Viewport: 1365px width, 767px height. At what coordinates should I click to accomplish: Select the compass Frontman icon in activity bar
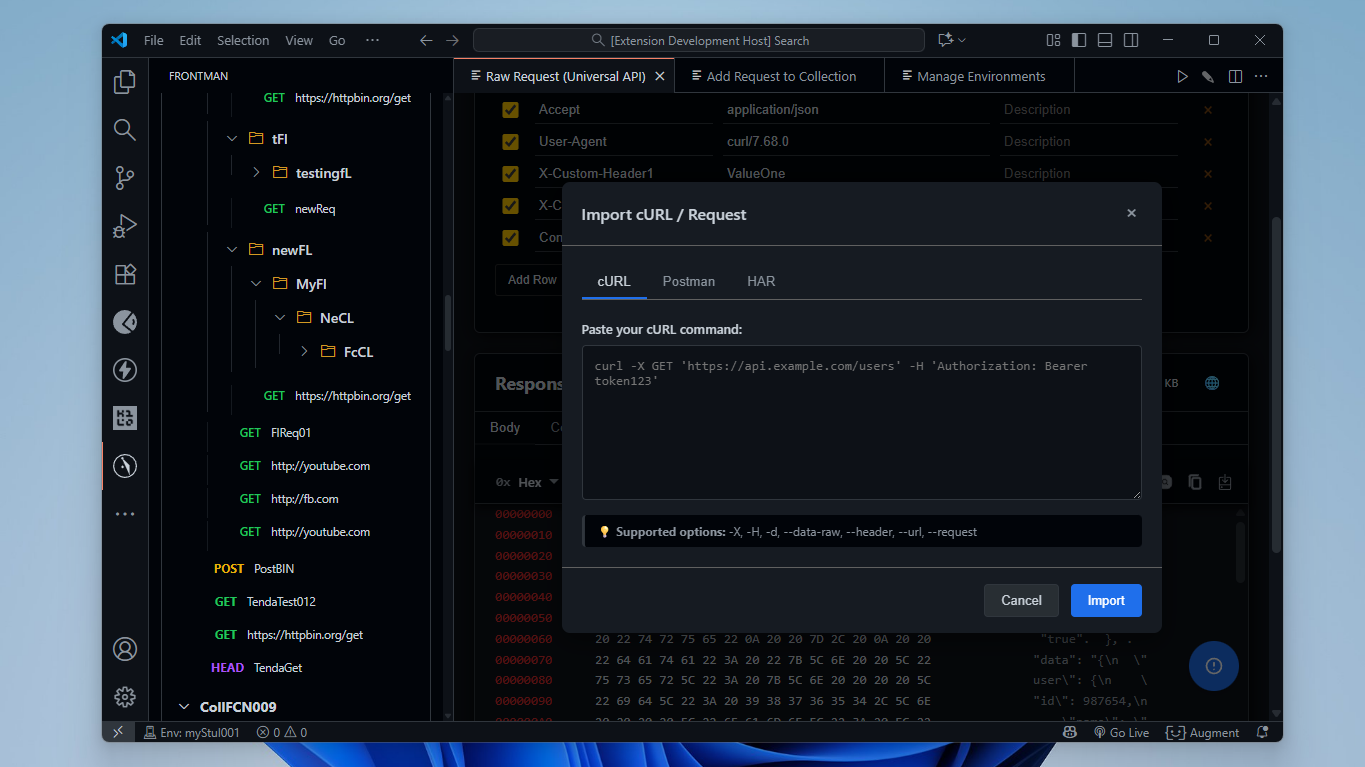click(x=125, y=466)
